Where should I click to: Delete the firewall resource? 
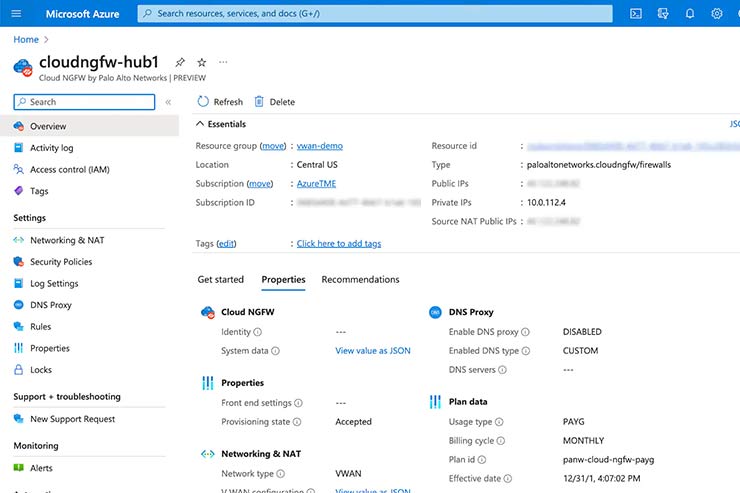tap(275, 102)
